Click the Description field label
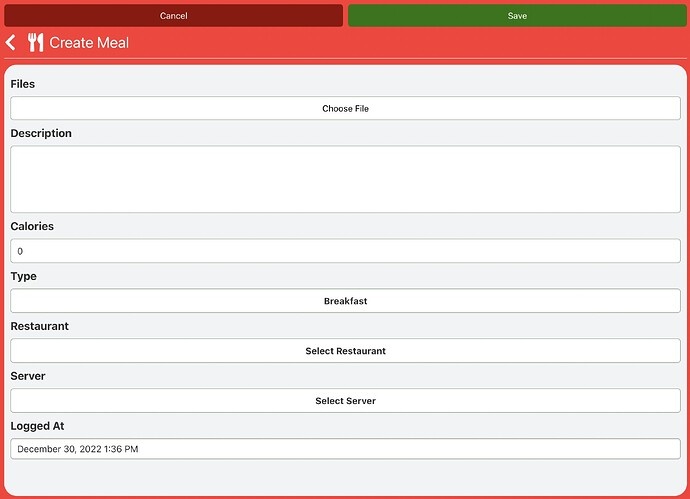Screen dimensions: 690x499 (x=41, y=133)
